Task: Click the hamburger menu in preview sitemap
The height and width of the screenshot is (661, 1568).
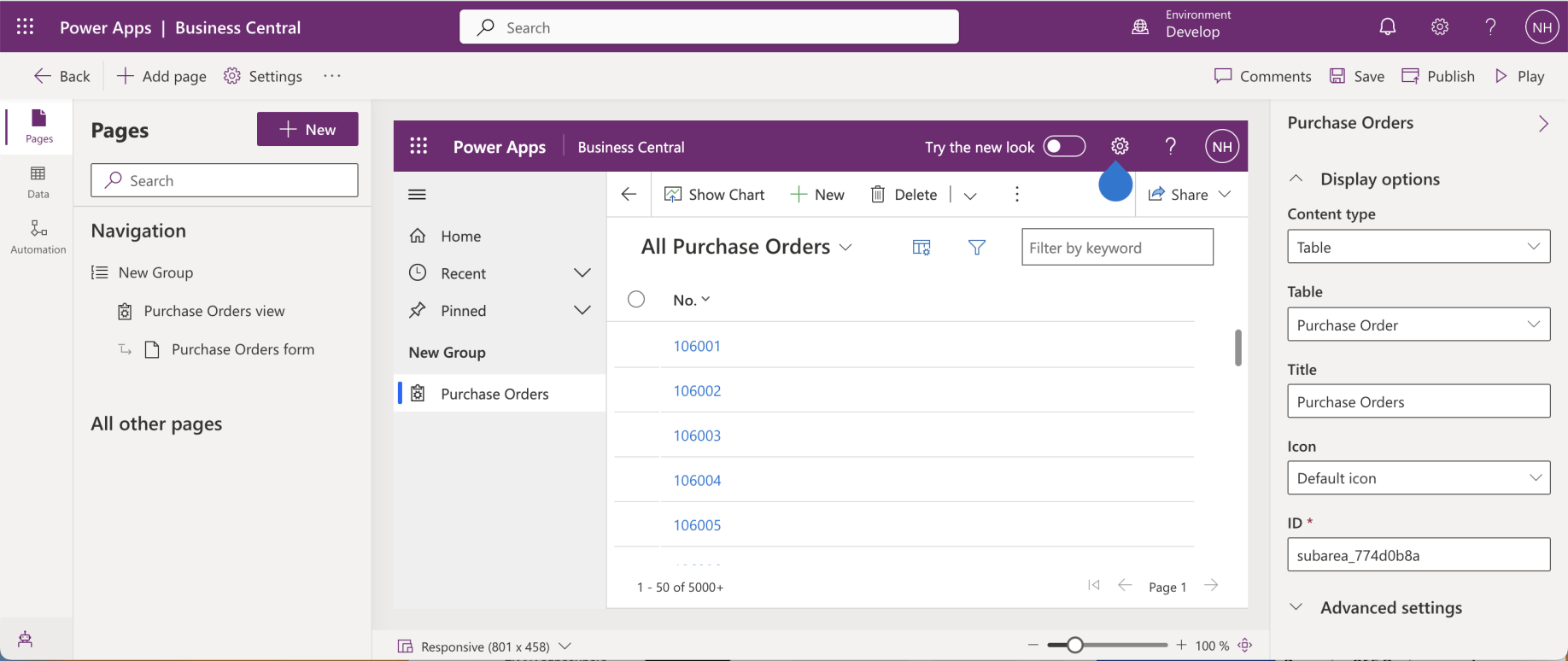Action: (417, 195)
